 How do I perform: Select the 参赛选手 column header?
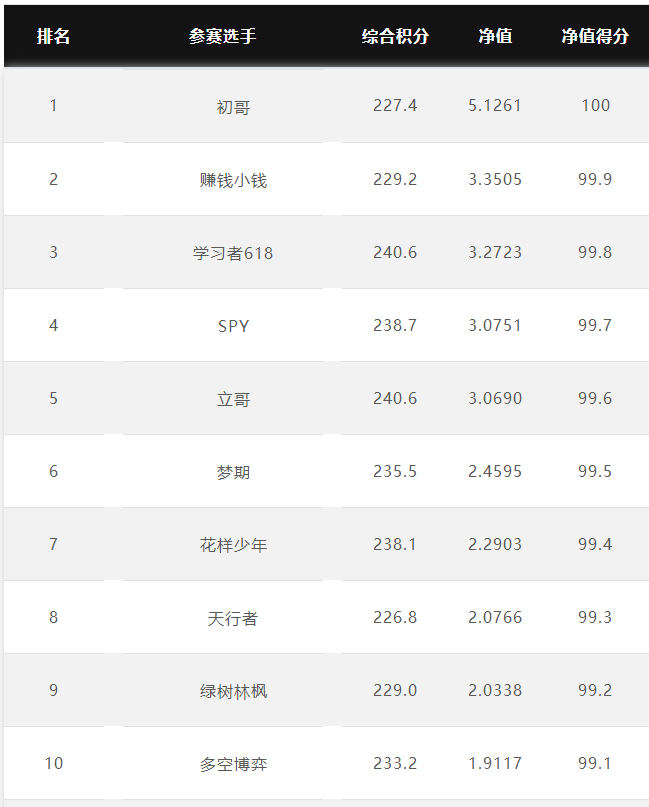222,36
